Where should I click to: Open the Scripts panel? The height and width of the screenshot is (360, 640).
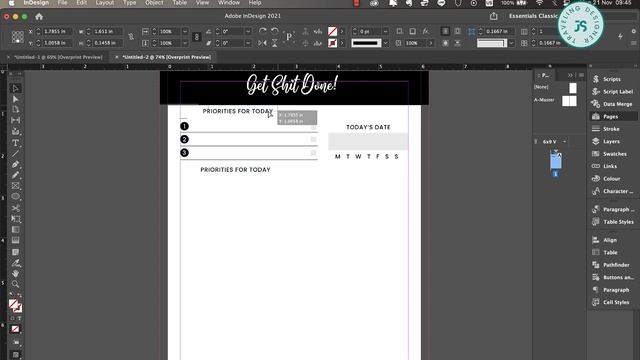pos(612,79)
